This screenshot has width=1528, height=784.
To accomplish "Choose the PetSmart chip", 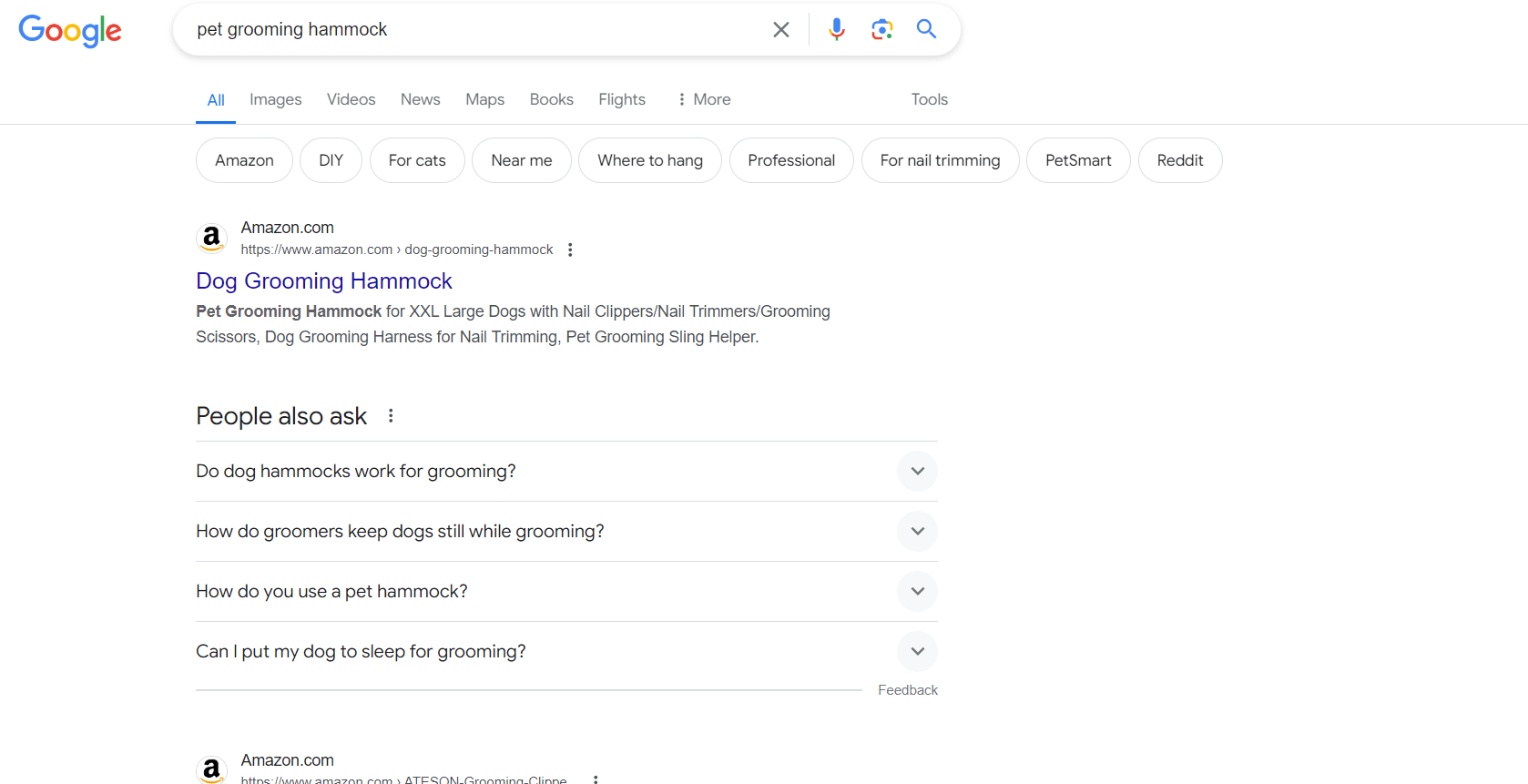I will click(1078, 160).
